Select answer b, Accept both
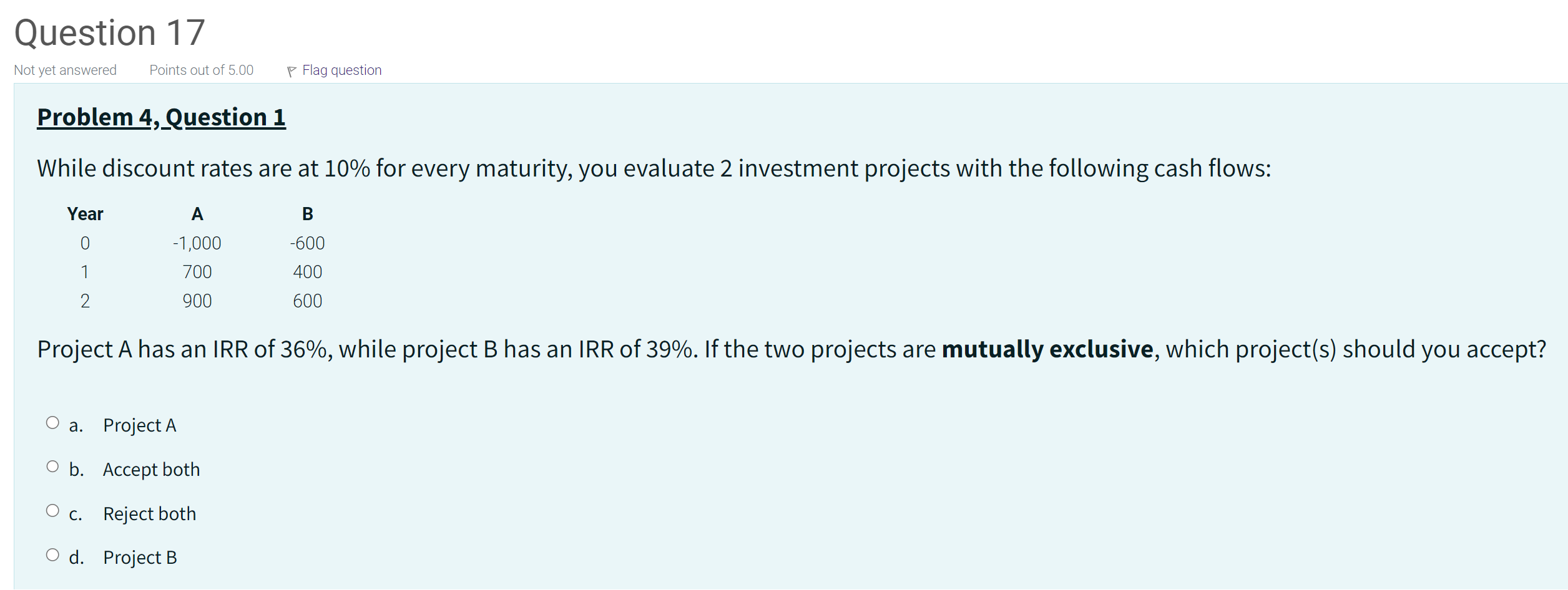Screen dimensions: 1568x590 (52, 465)
